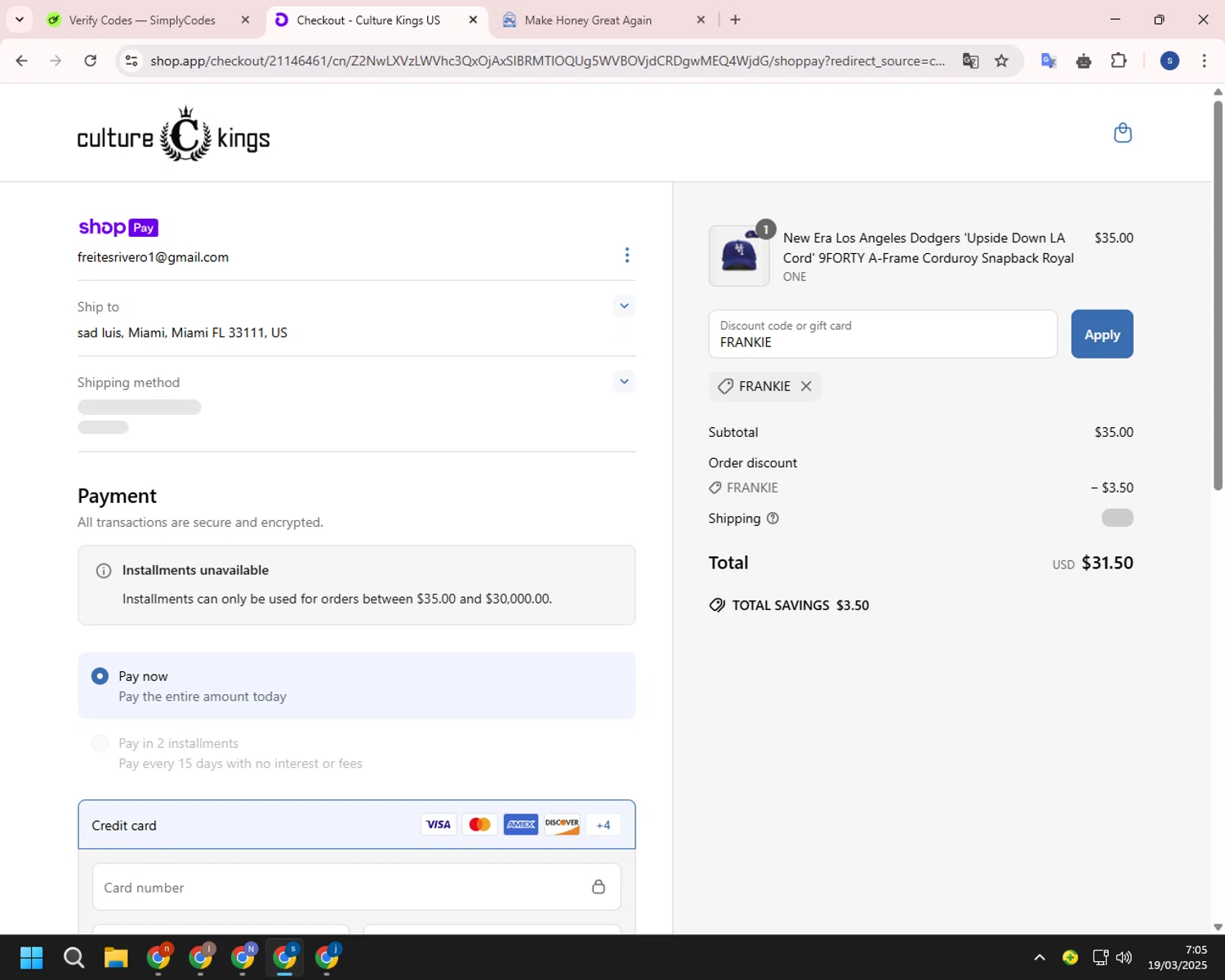The image size is (1225, 980).
Task: Show the +4 more card types
Action: [604, 825]
